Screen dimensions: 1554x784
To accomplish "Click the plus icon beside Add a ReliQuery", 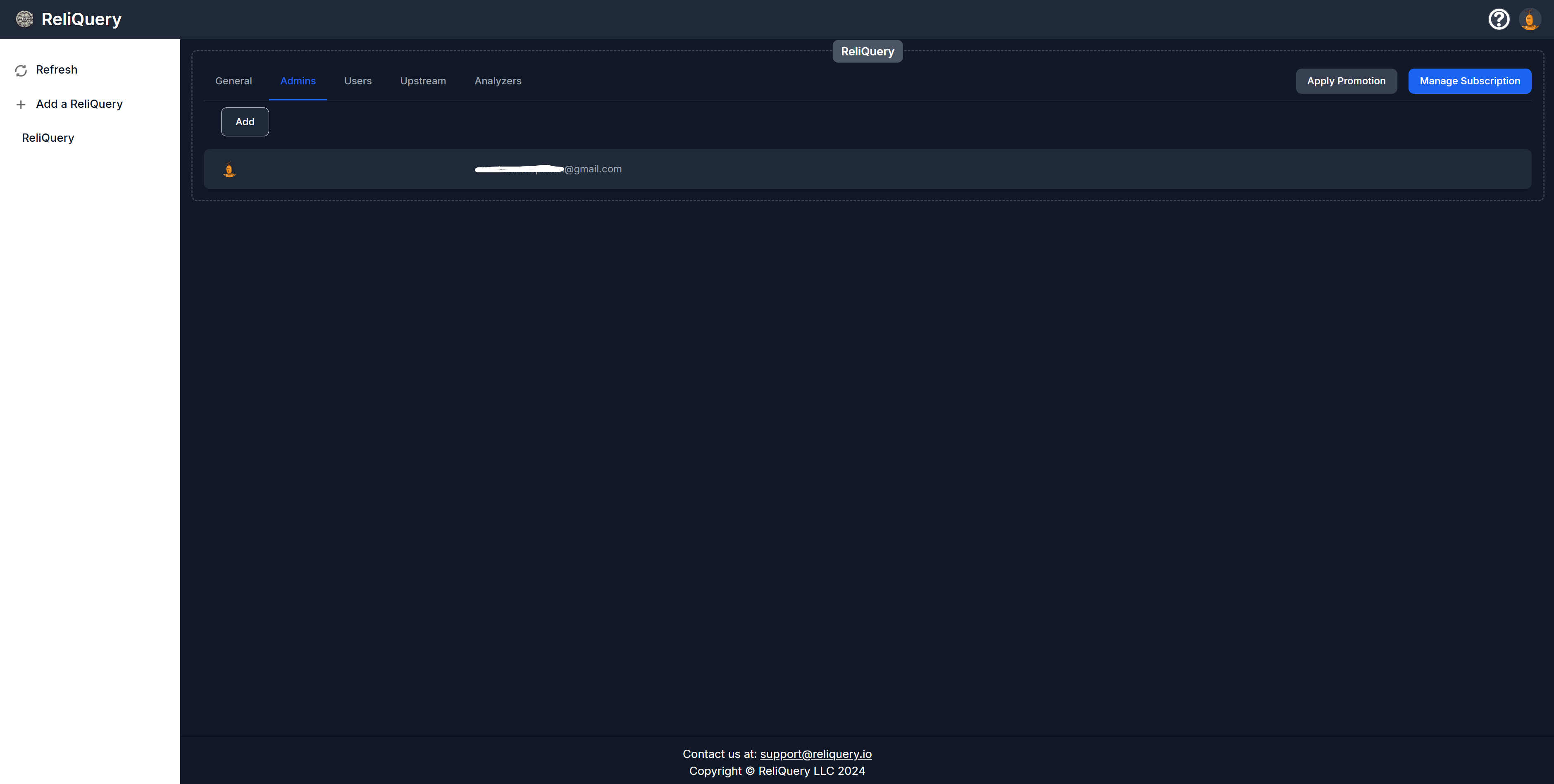I will coord(21,105).
